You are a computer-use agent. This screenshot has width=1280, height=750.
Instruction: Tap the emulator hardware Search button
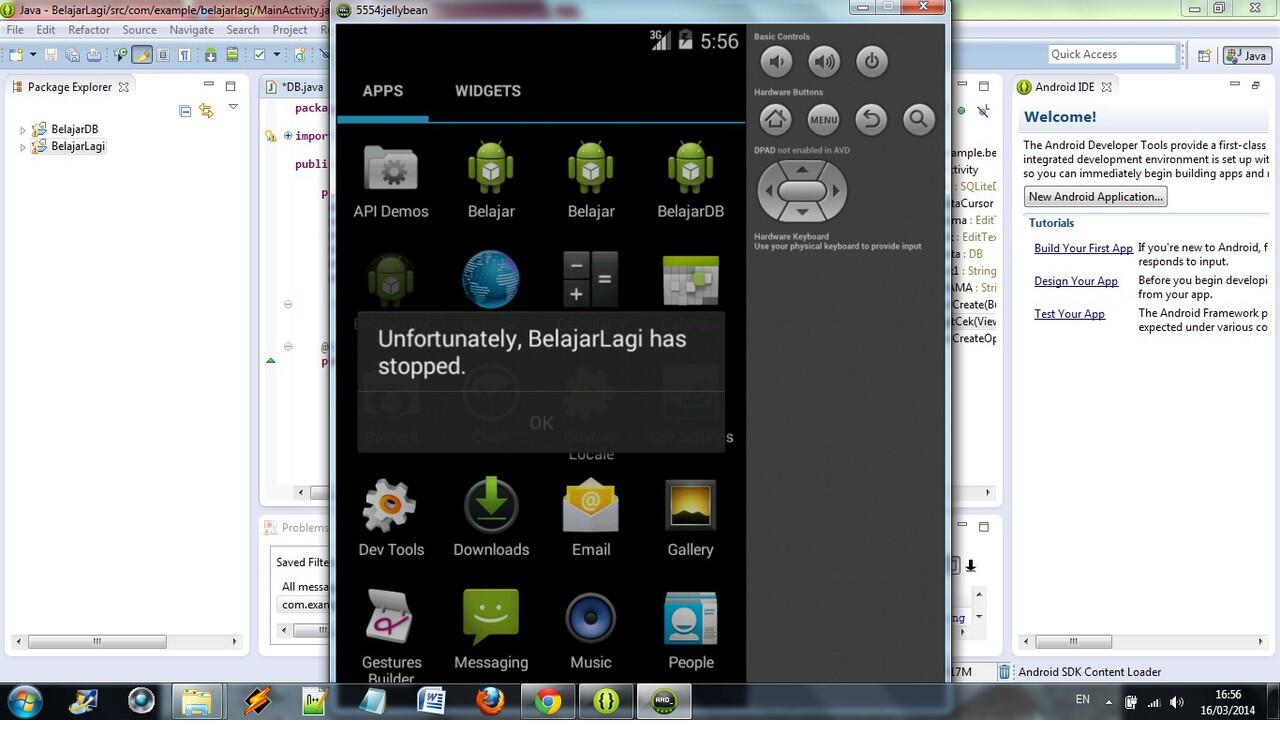(x=918, y=120)
